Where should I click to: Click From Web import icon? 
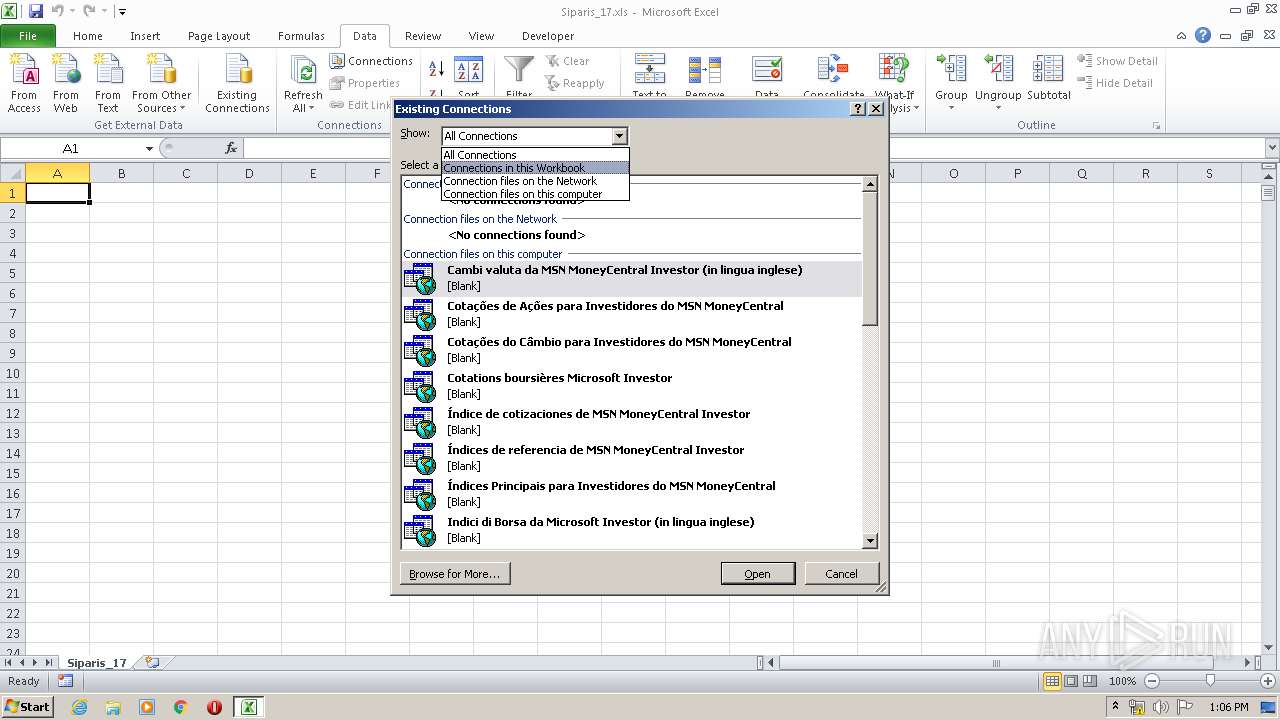point(66,84)
